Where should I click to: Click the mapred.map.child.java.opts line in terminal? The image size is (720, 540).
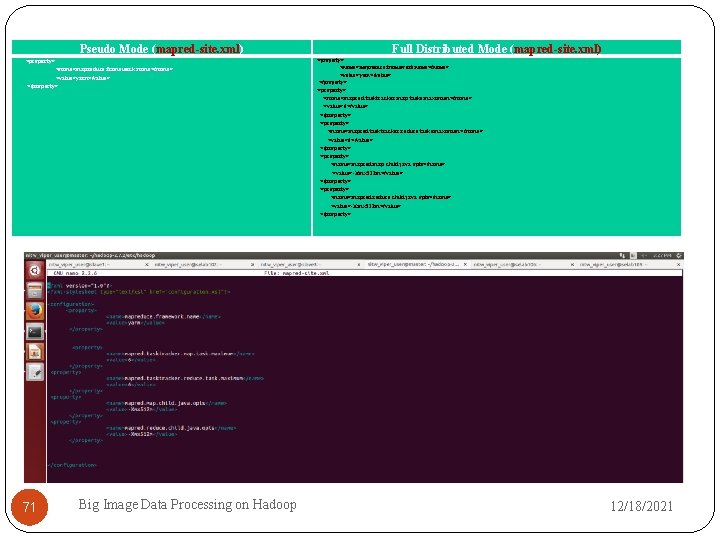tap(166, 403)
